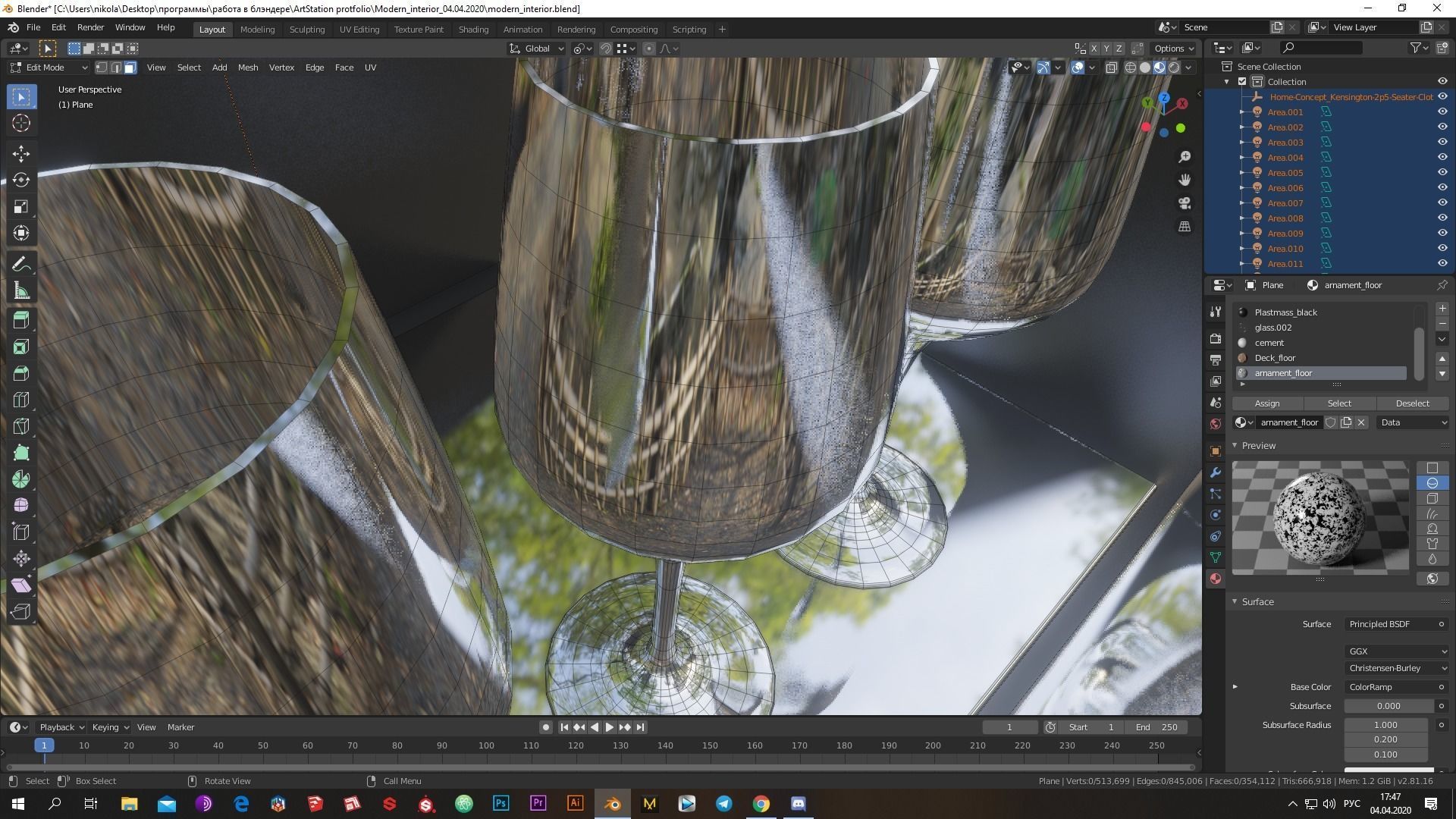Screen dimensions: 1456x819
Task: Select the Extrude Region tool
Action: click(21, 319)
